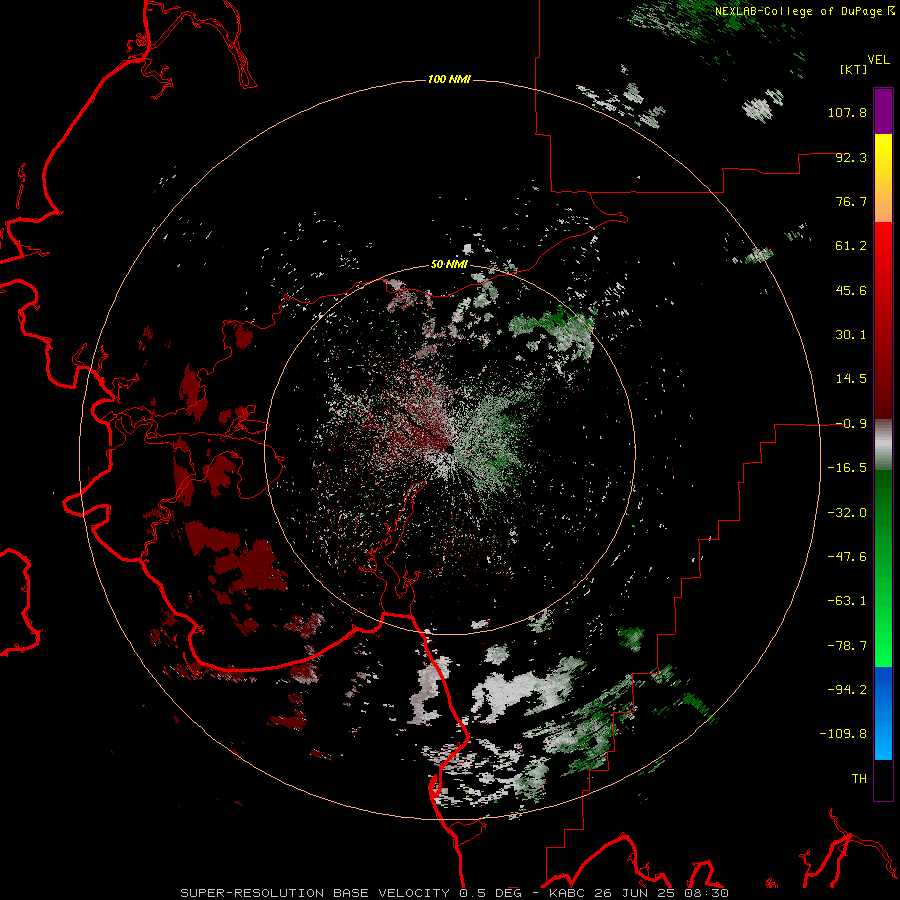The height and width of the screenshot is (900, 900).
Task: Click the 100 NMI range ring label
Action: (x=449, y=79)
